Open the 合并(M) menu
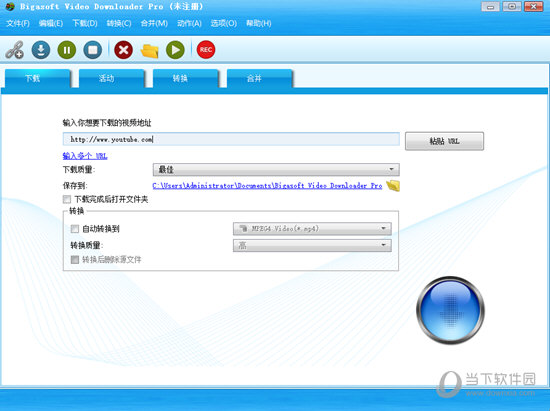The height and width of the screenshot is (411, 550). [154, 23]
